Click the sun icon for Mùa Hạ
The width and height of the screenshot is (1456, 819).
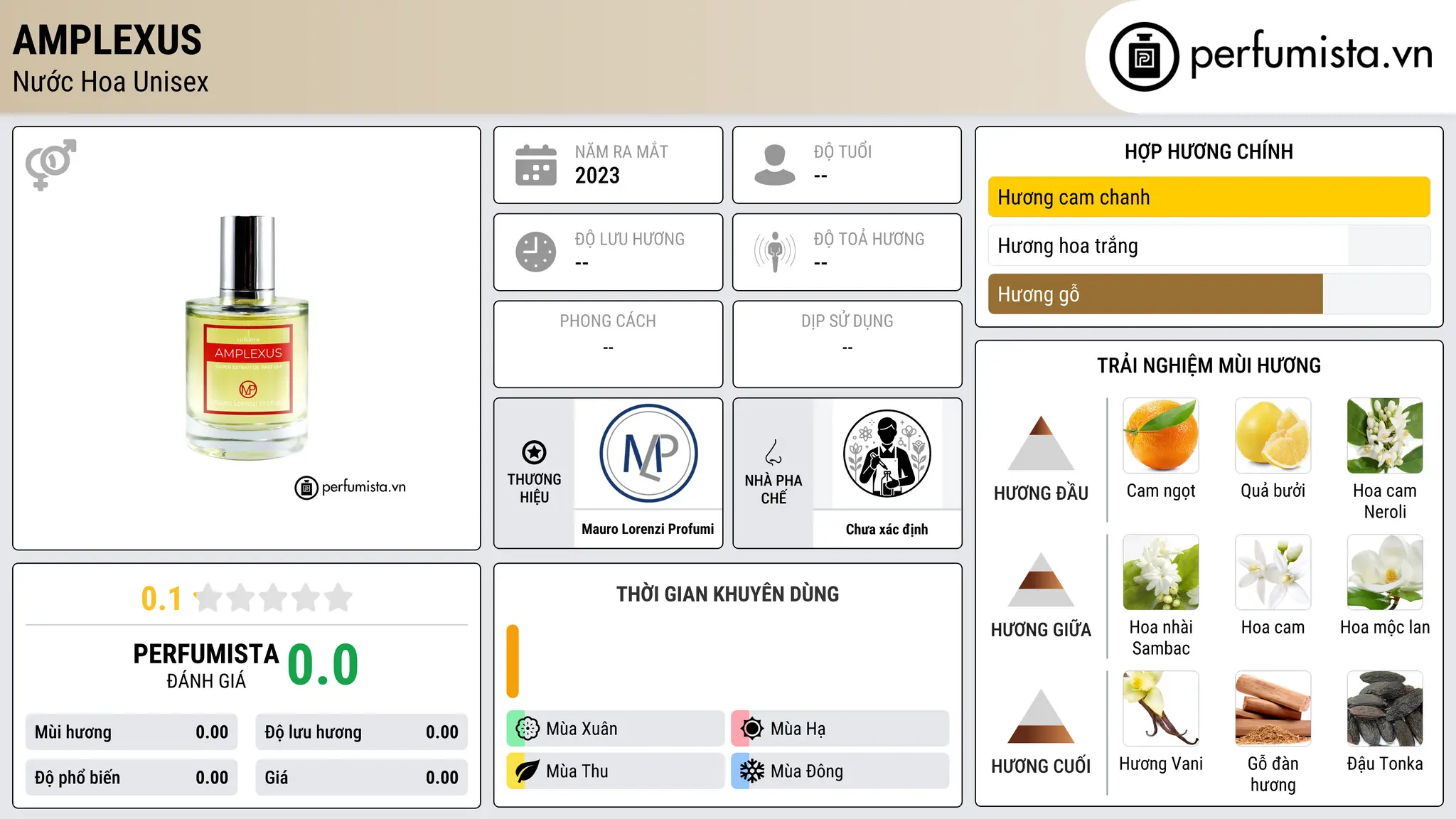point(752,729)
